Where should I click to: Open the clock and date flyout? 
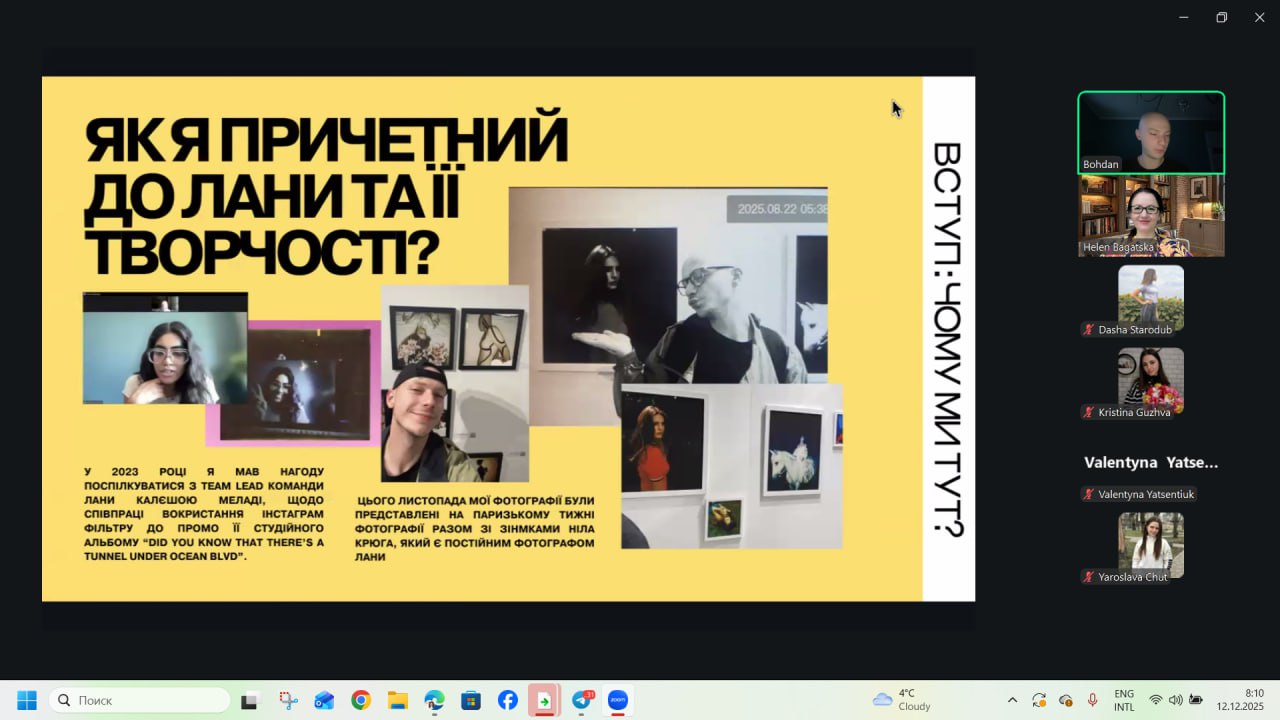[x=1240, y=700]
